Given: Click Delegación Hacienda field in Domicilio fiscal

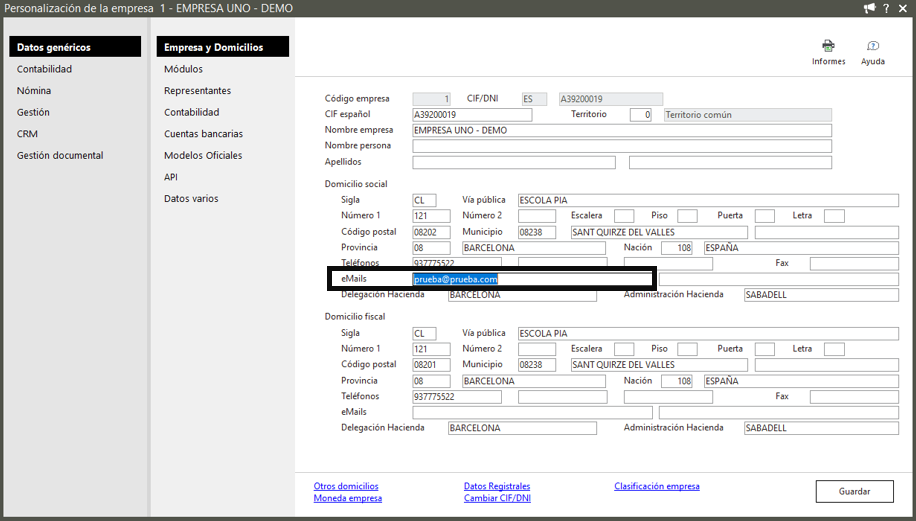Looking at the screenshot, I should 522,428.
